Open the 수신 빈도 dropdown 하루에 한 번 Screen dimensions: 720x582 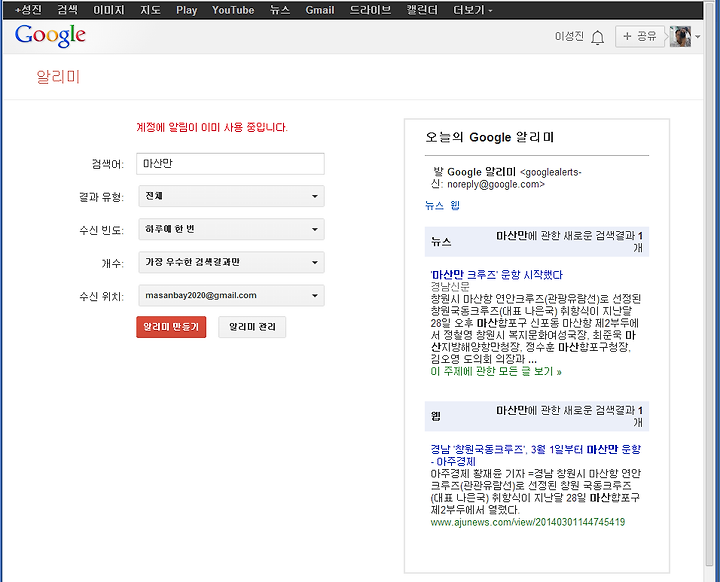point(231,229)
